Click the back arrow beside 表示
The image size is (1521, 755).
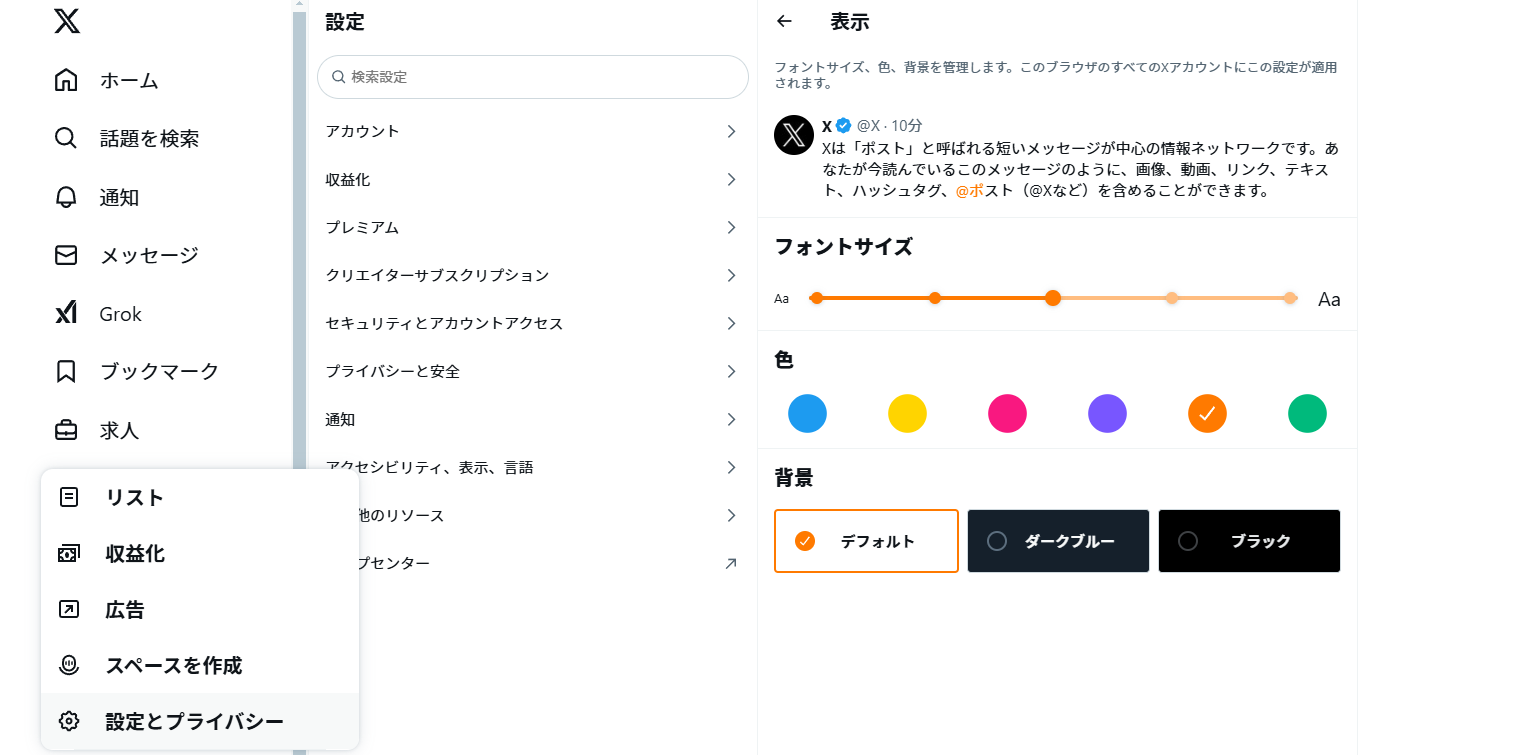[784, 21]
